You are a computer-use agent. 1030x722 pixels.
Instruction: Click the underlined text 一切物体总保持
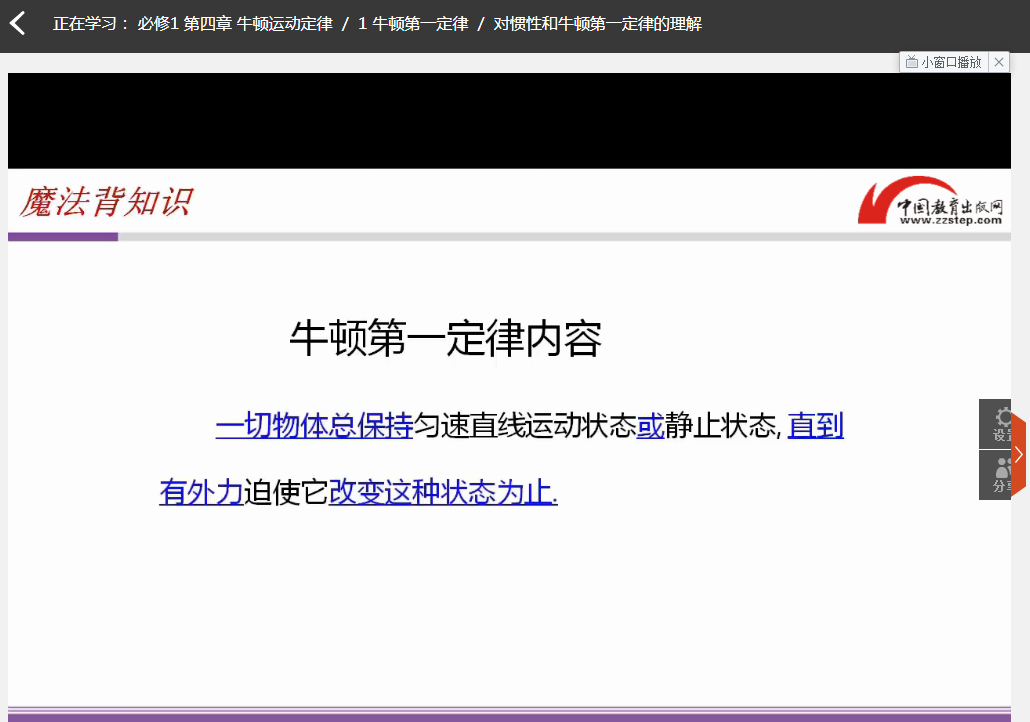313,426
